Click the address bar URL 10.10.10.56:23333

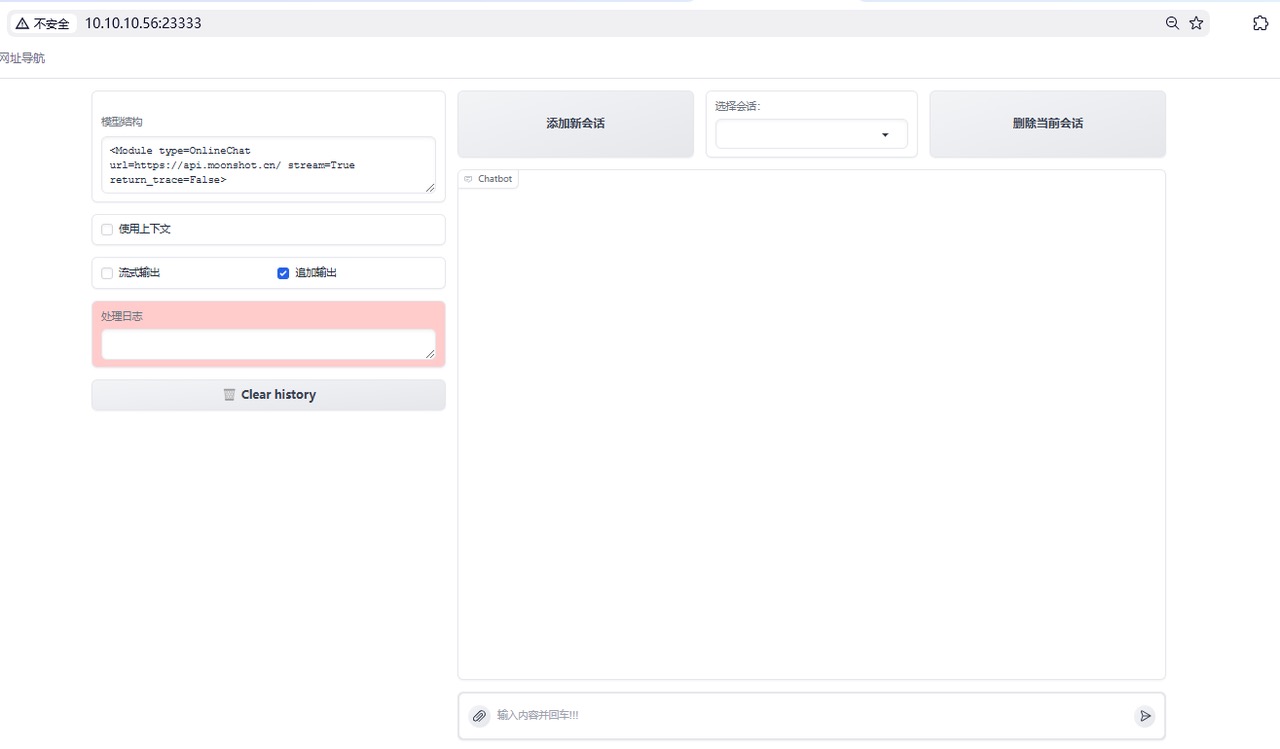click(x=143, y=23)
